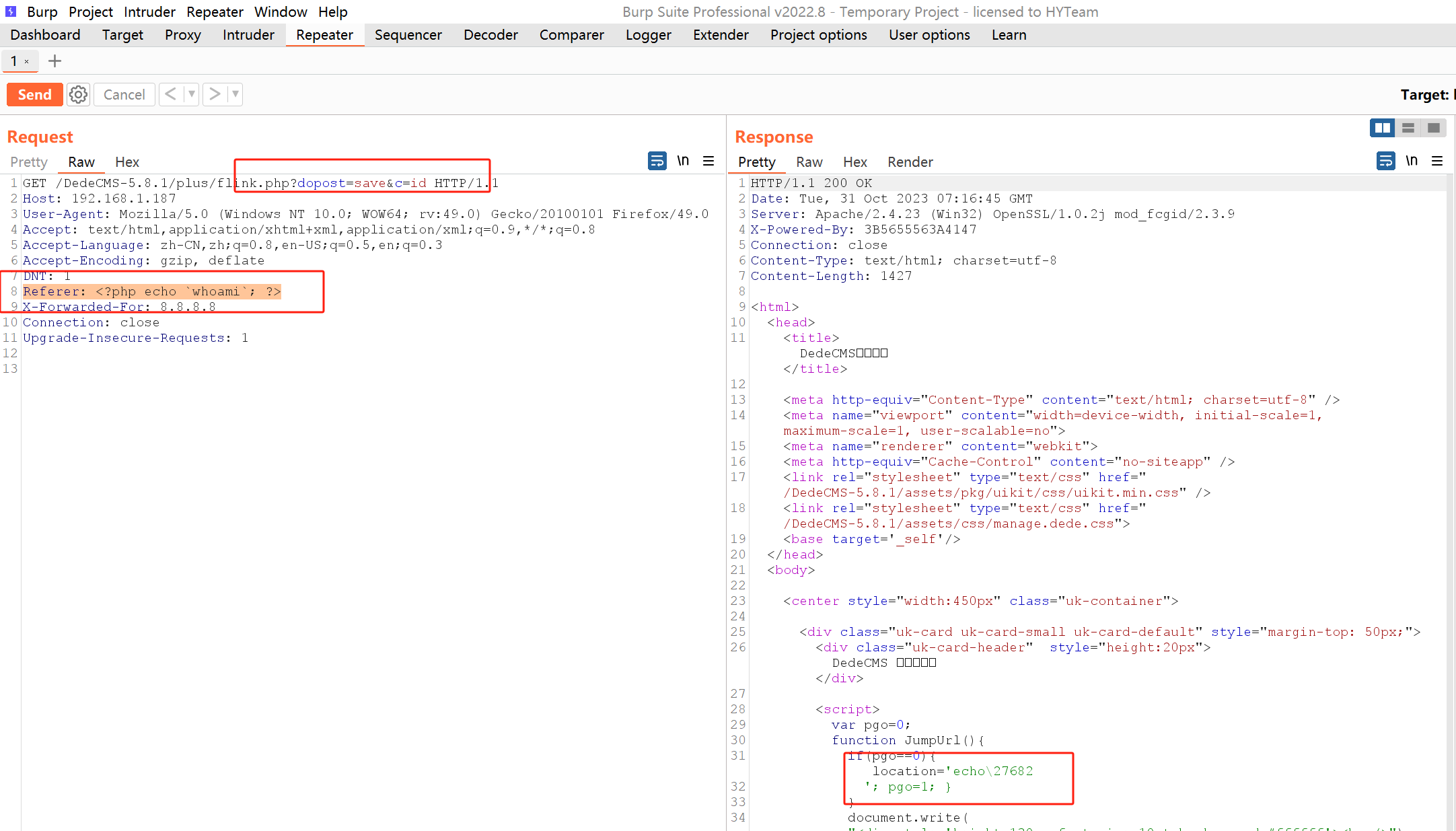This screenshot has width=1456, height=831.
Task: Switch to the Dashboard tab
Action: pyautogui.click(x=45, y=35)
